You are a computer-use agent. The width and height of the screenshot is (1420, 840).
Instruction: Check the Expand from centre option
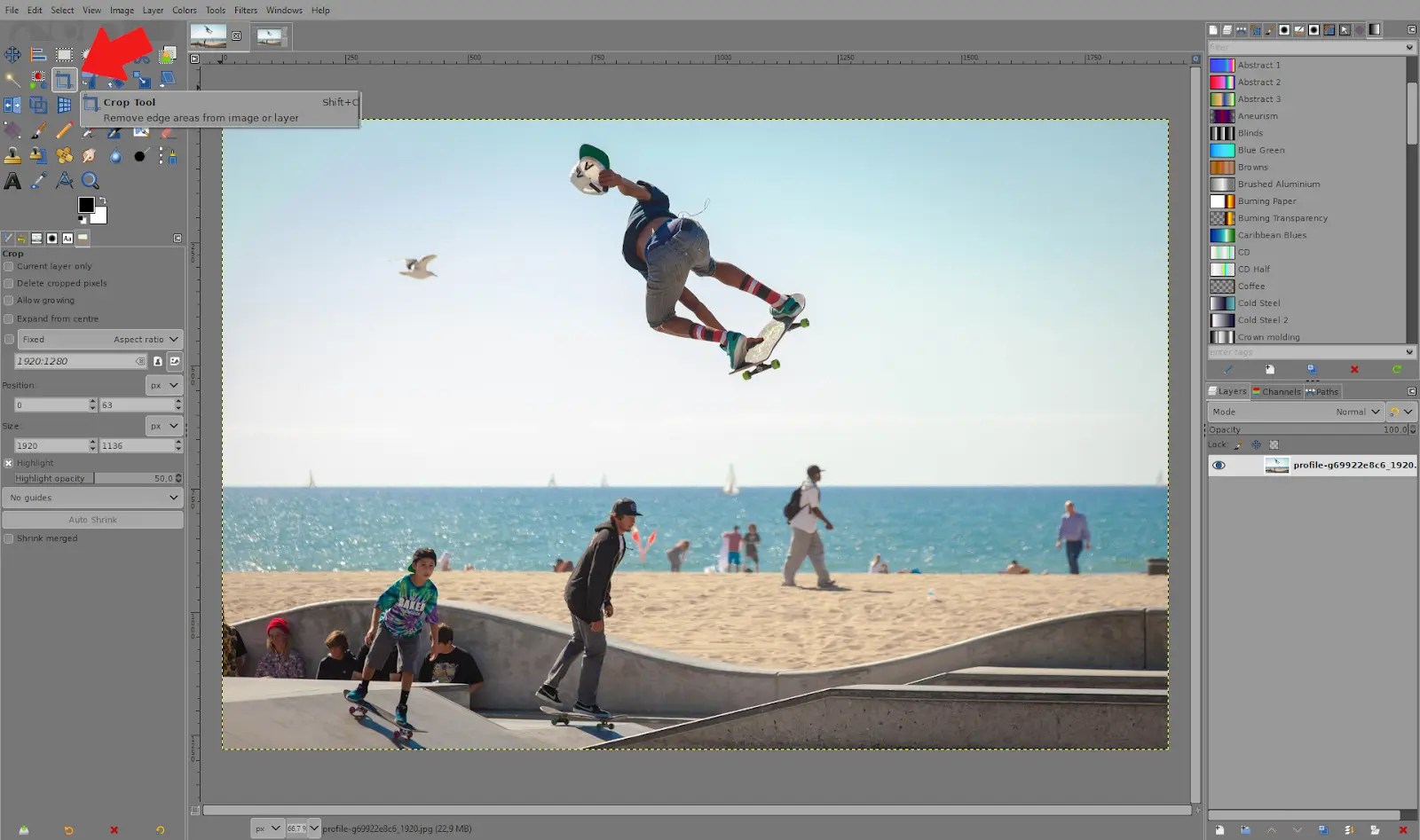(x=8, y=318)
